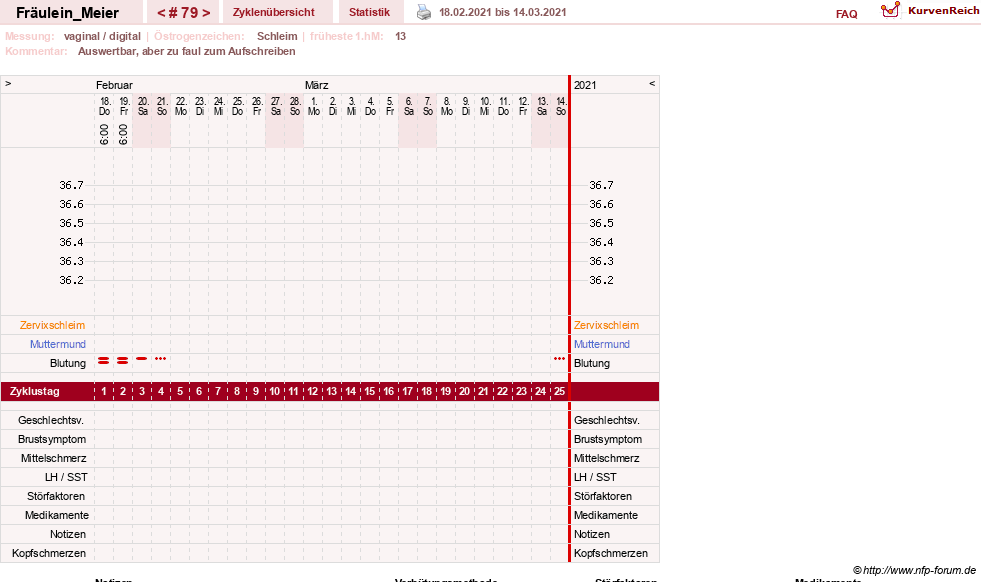Click the left Notizen row label
This screenshot has height=582, width=981.
pos(68,534)
